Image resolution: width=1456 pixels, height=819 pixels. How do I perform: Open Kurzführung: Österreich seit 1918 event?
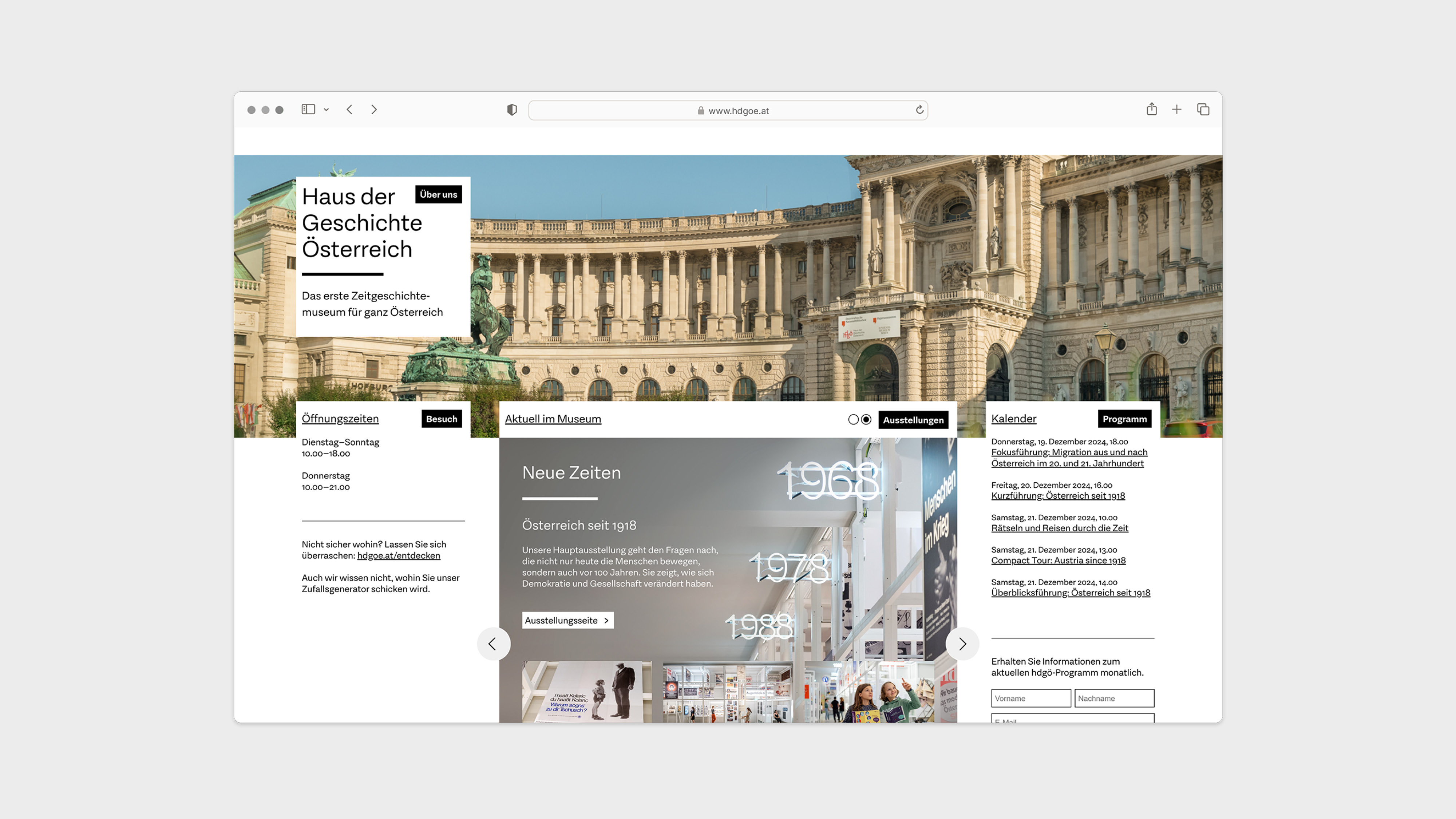pos(1058,496)
